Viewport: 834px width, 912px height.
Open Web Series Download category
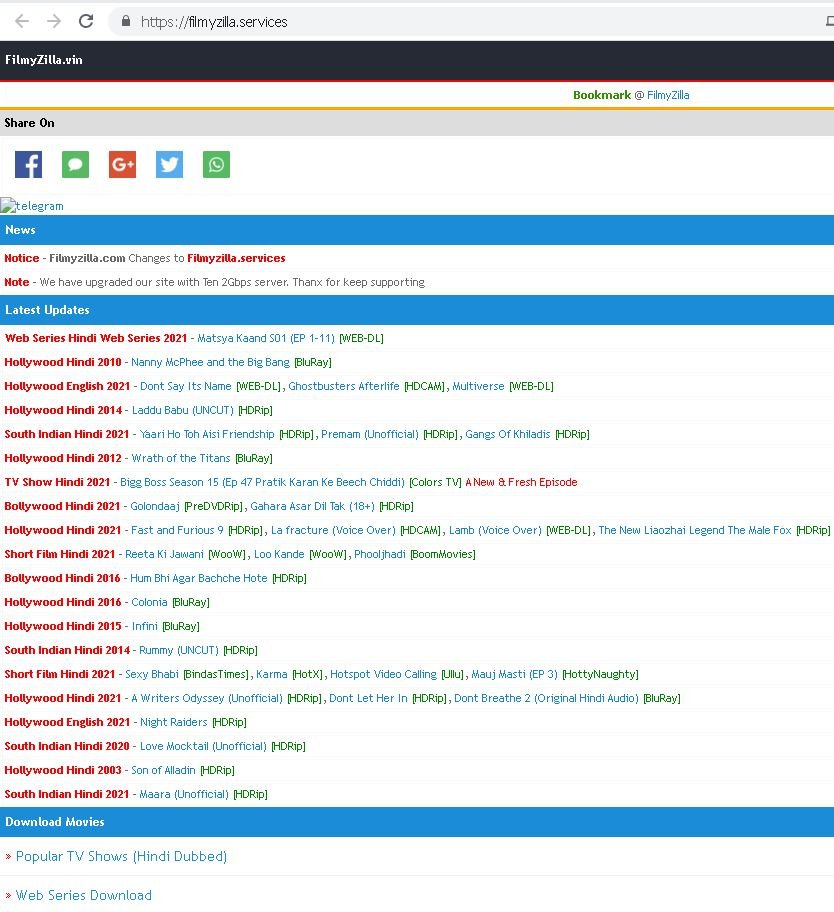(x=83, y=895)
